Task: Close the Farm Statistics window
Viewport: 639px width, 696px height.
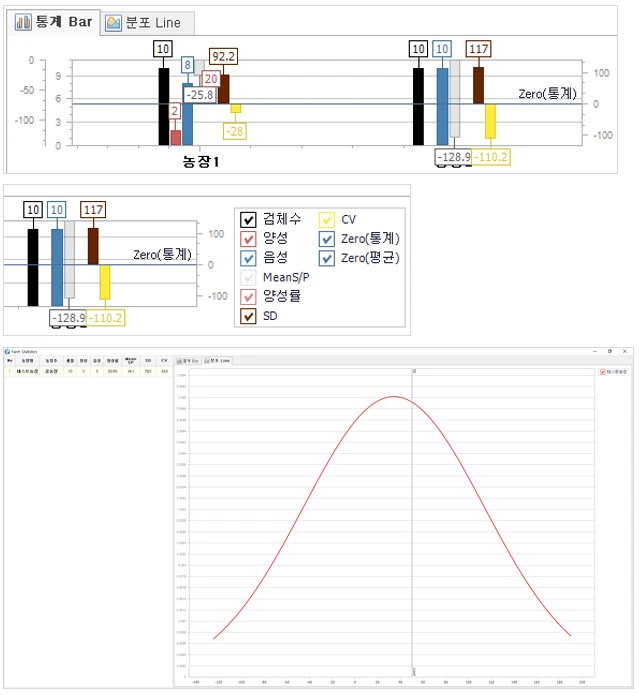Action: pyautogui.click(x=625, y=351)
